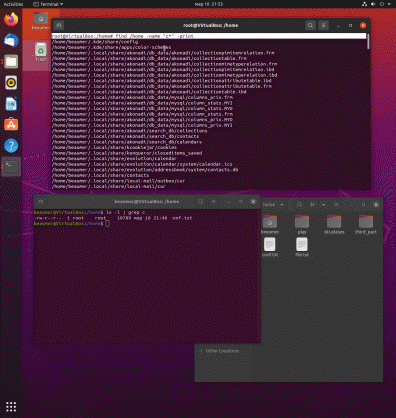This screenshot has height=418, width=396.
Task: Open a new tab in the root terminal
Action: coord(59,25)
